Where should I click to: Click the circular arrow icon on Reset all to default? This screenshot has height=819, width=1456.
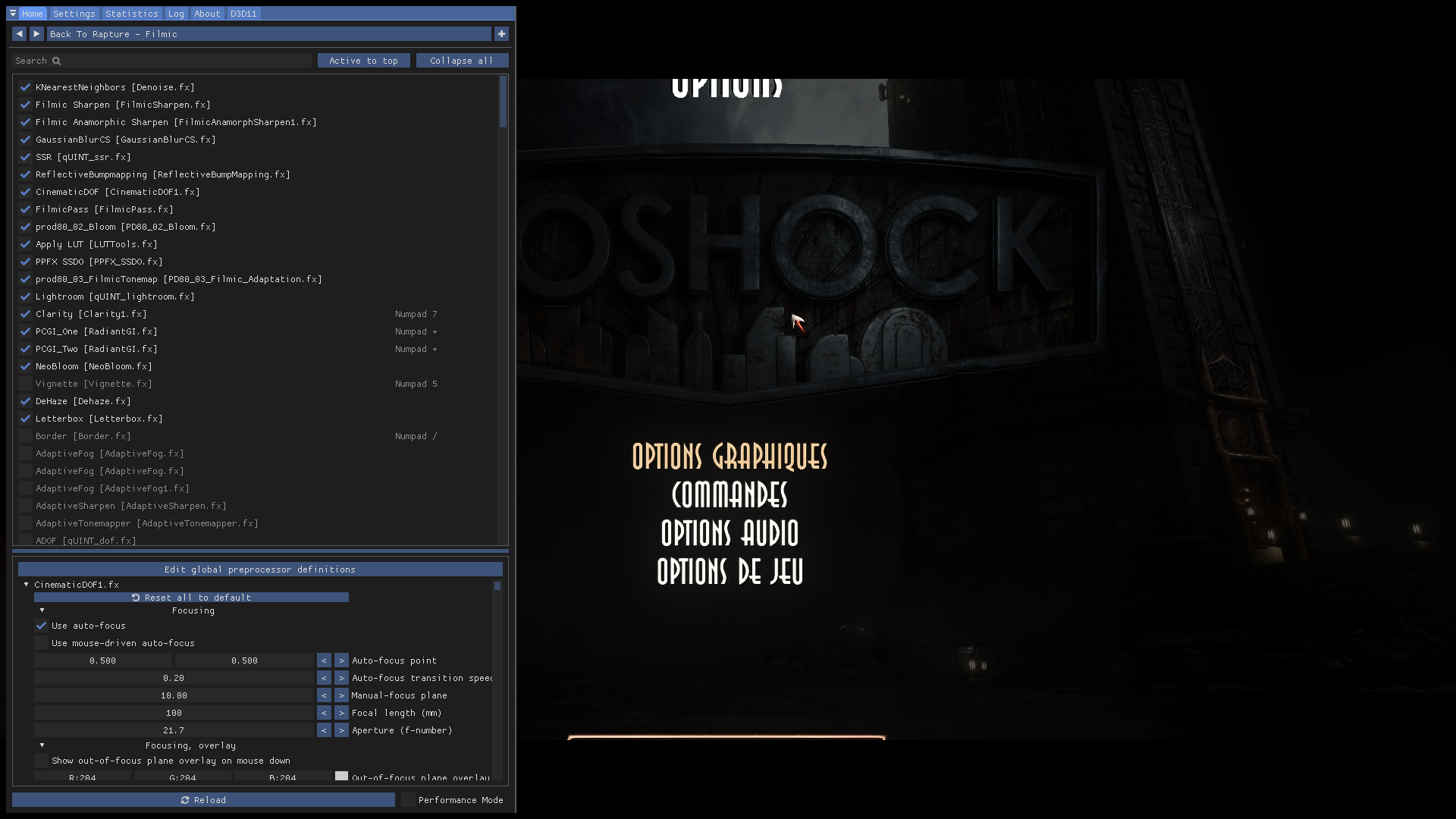[x=136, y=597]
